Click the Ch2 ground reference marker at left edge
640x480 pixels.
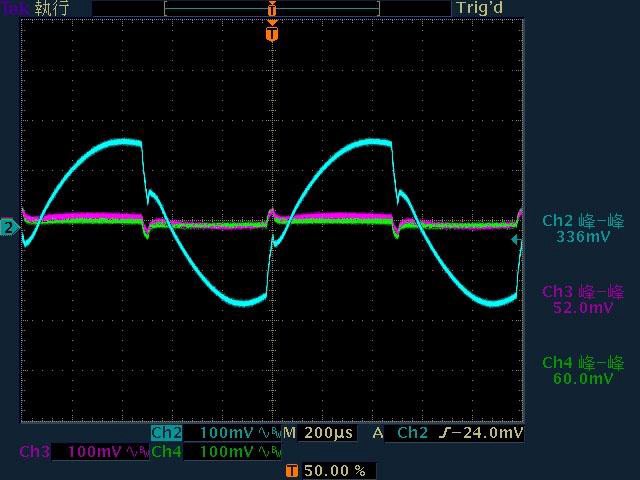pyautogui.click(x=9, y=228)
